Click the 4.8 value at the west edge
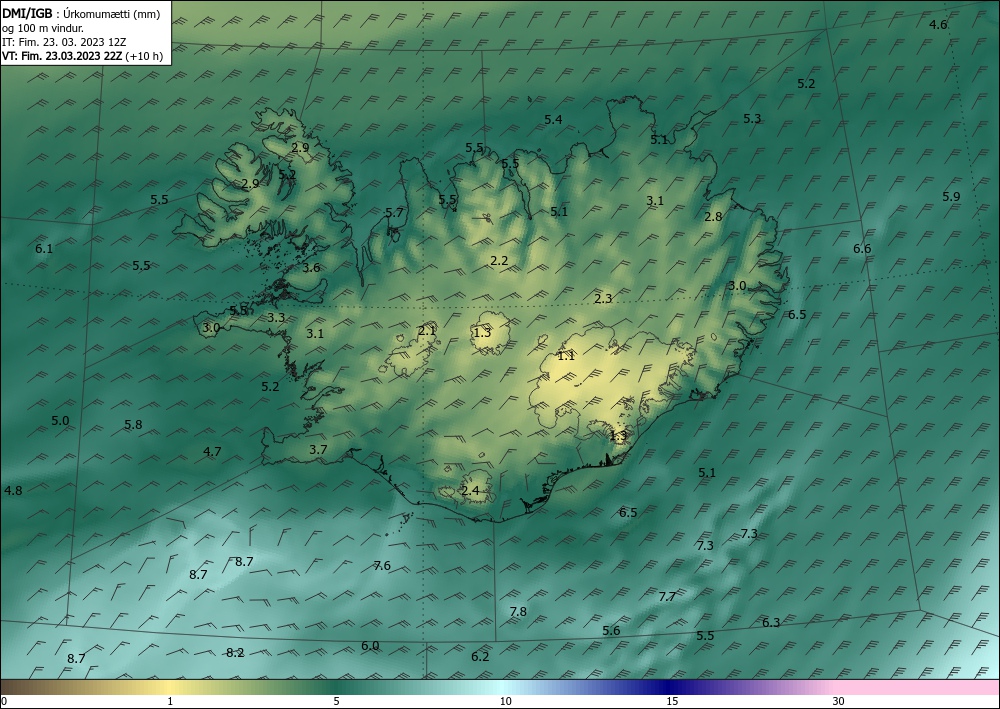The image size is (1000, 709). [13, 490]
